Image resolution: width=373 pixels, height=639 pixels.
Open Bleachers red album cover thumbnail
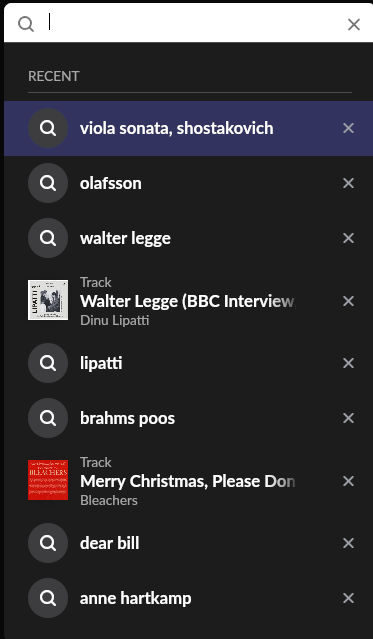[48, 480]
